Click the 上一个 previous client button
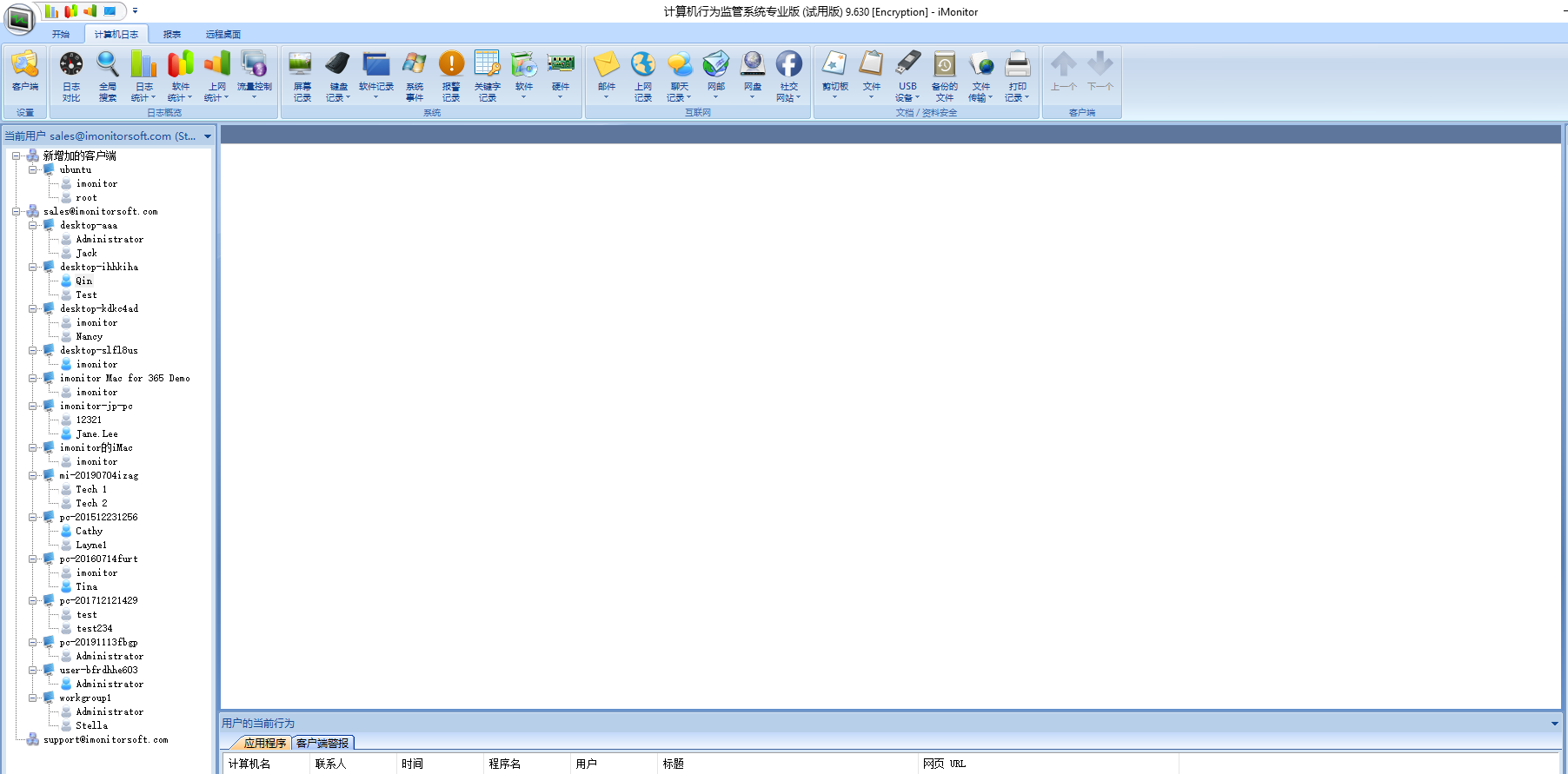Screen dimensions: 1568x774 pyautogui.click(x=1064, y=71)
